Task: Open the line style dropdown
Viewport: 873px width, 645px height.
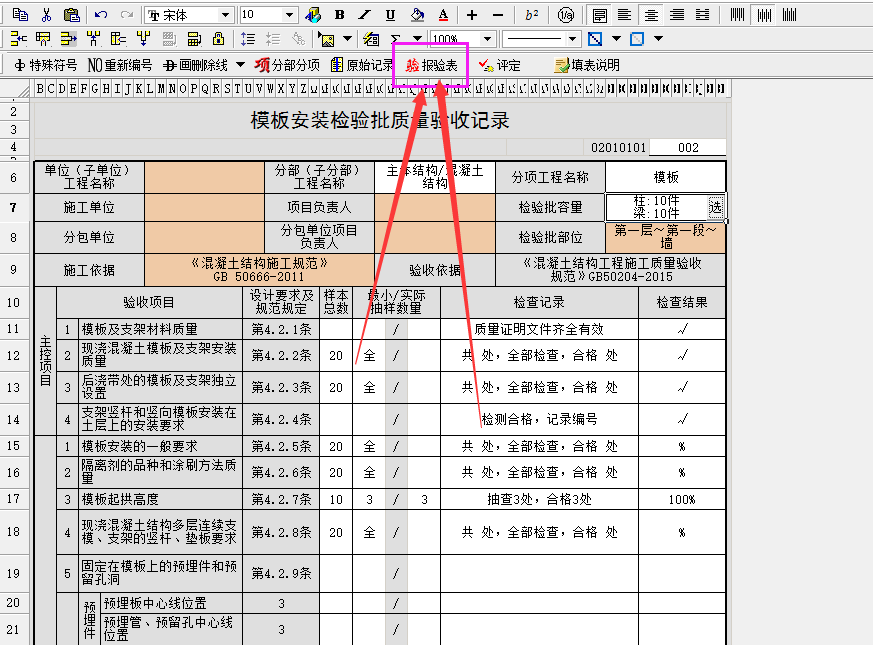Action: [573, 39]
